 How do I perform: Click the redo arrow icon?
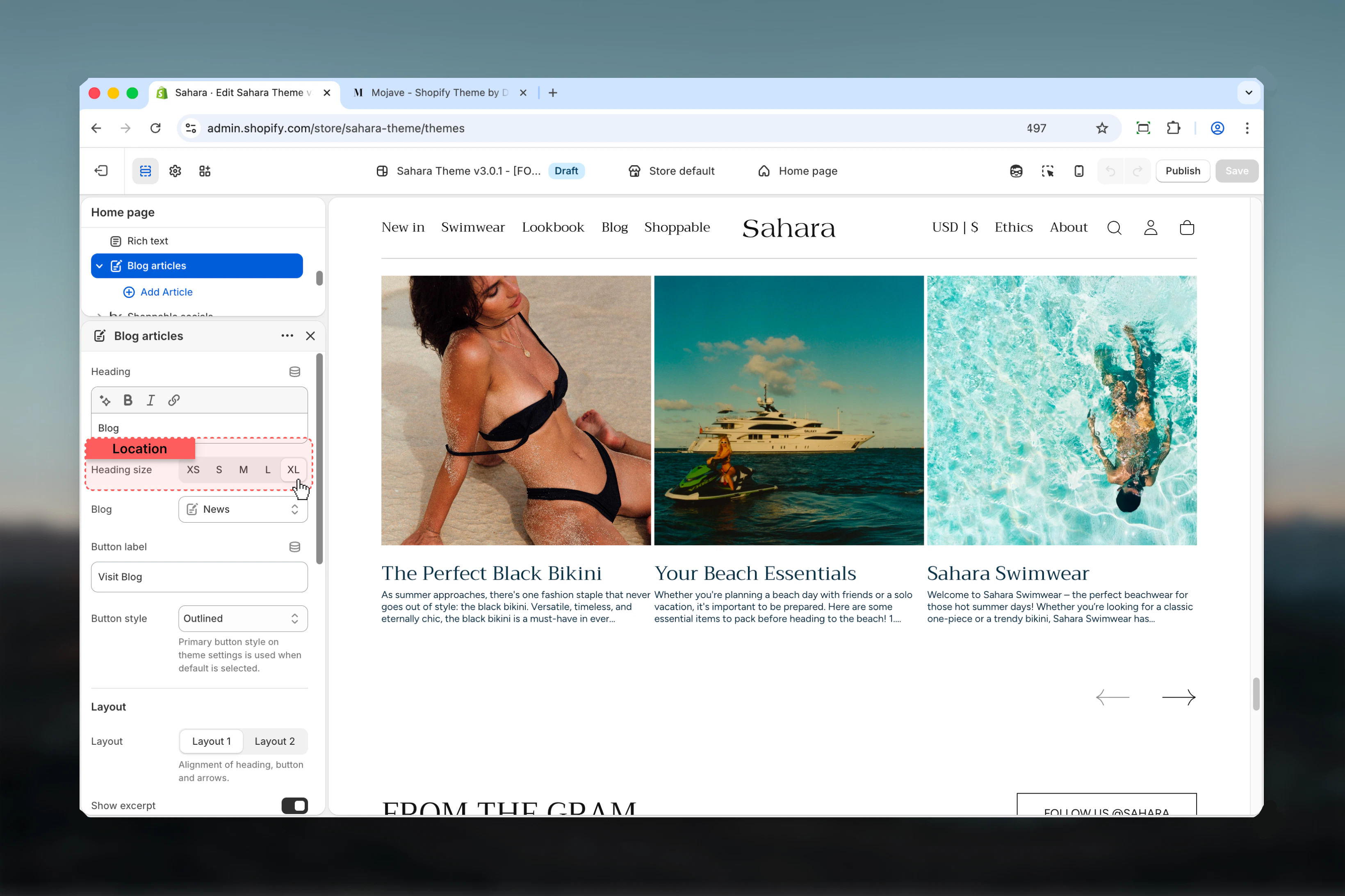[x=1138, y=171]
